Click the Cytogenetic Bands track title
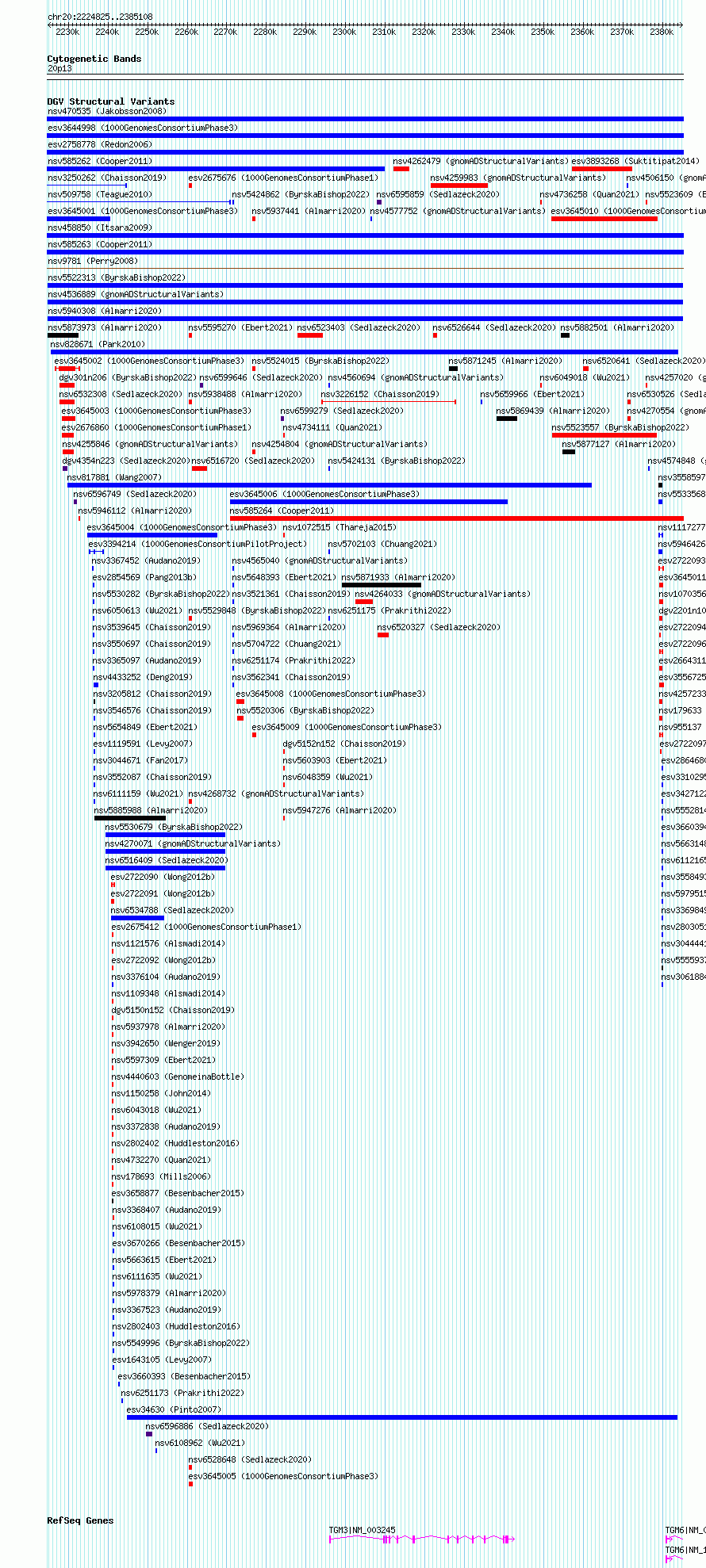706x1568 pixels. 94,59
